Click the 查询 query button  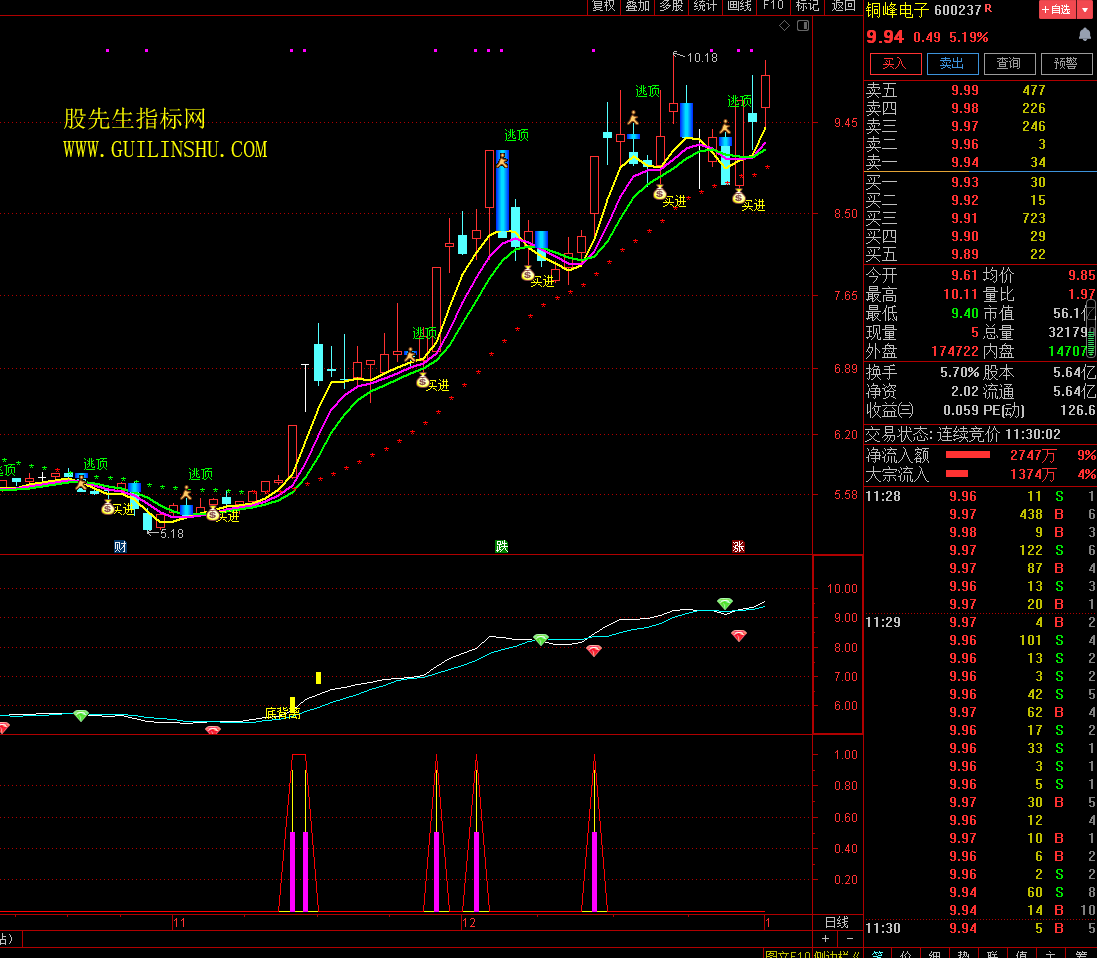coord(1009,64)
